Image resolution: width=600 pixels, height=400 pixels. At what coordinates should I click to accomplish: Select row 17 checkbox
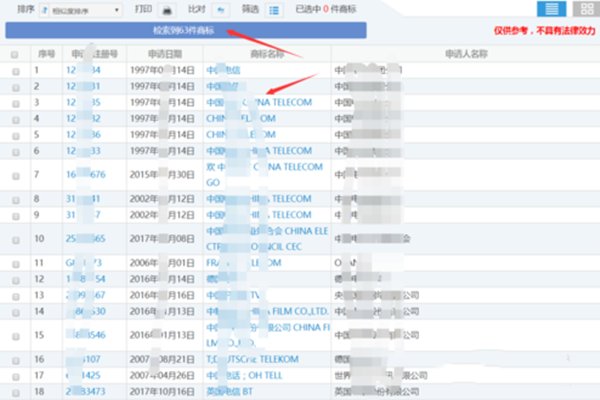16,377
